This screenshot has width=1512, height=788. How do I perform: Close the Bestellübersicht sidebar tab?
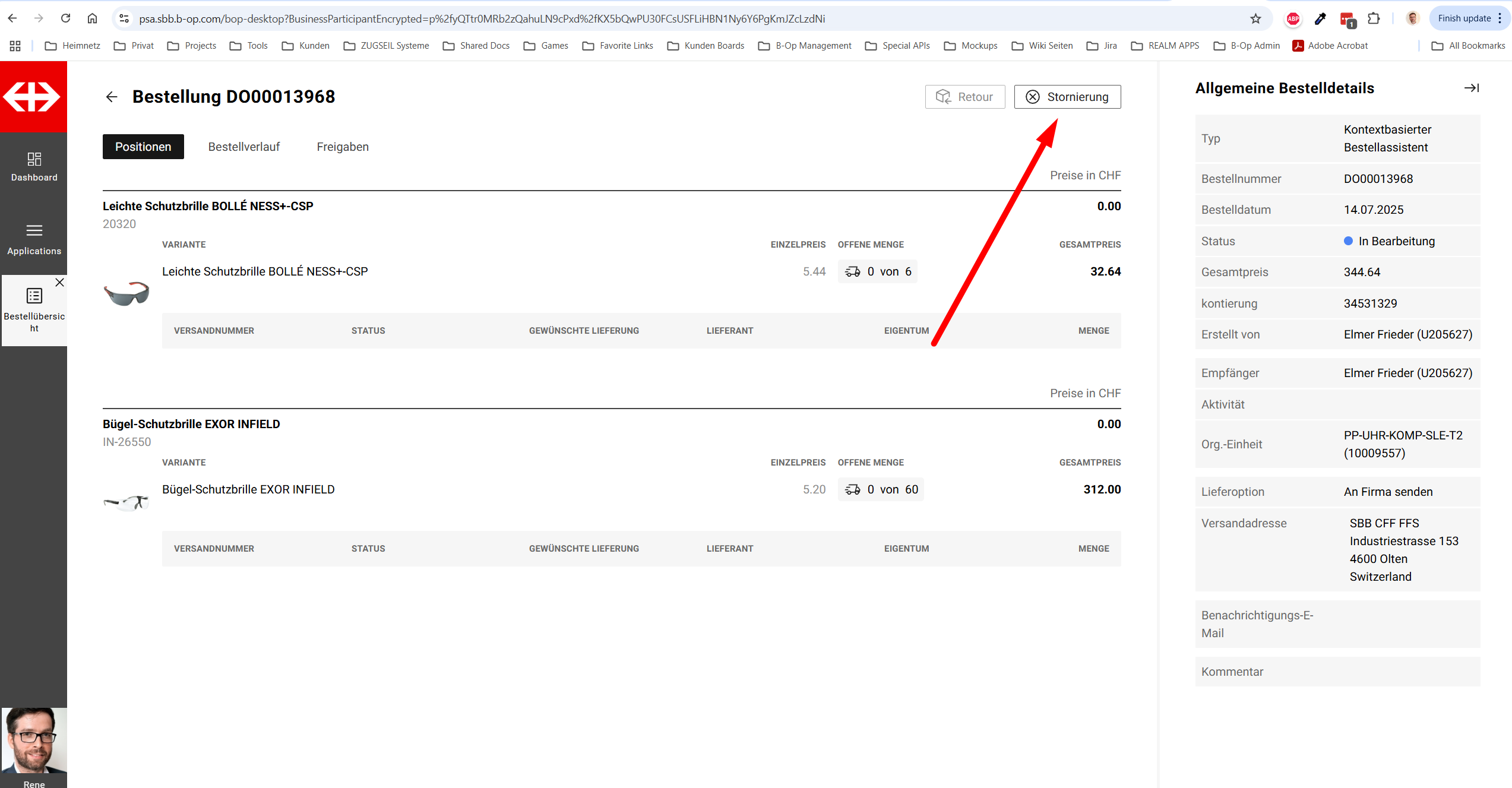point(59,283)
